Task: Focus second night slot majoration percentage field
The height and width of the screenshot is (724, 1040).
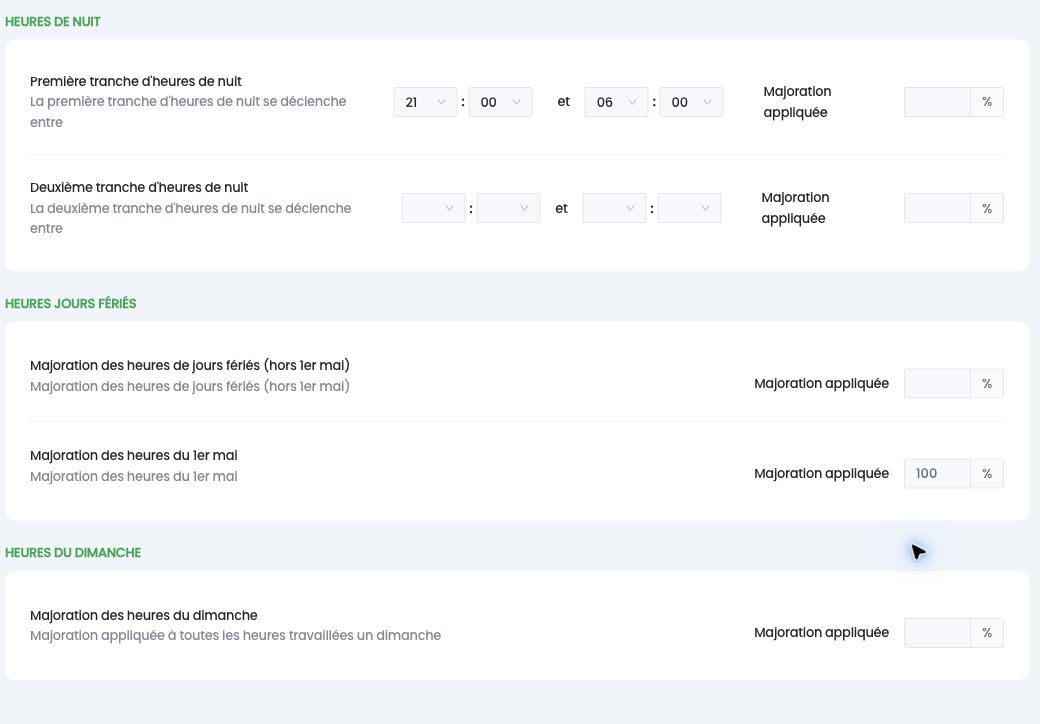Action: pos(937,208)
